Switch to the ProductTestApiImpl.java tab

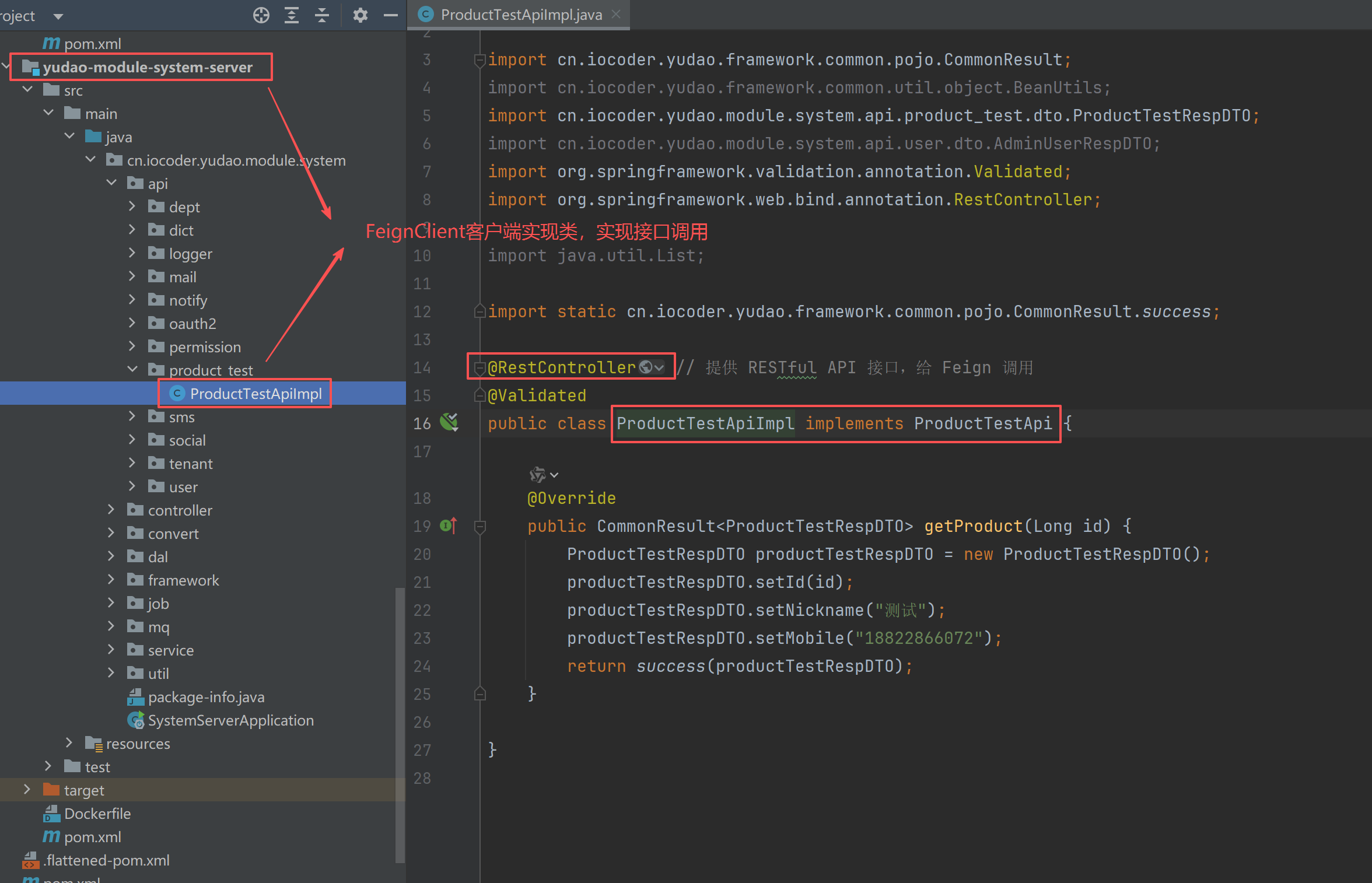520,15
